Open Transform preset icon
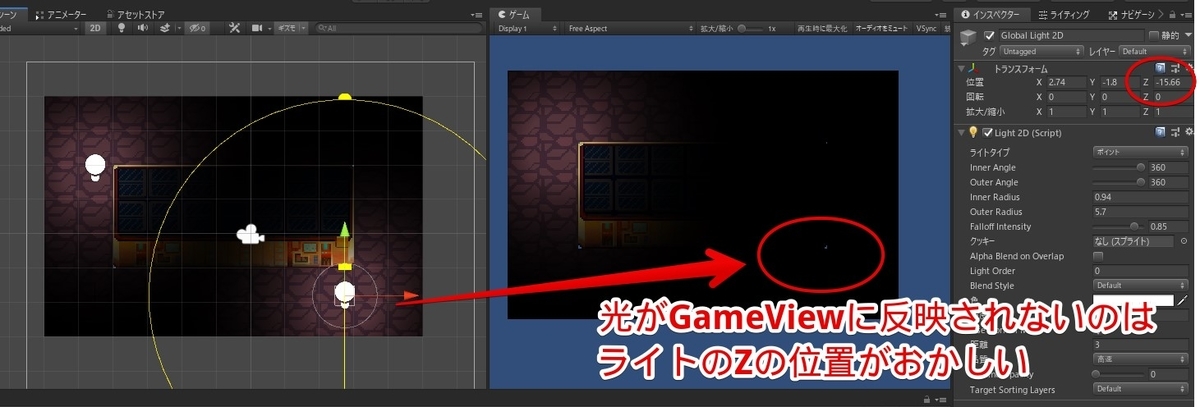 [1175, 67]
